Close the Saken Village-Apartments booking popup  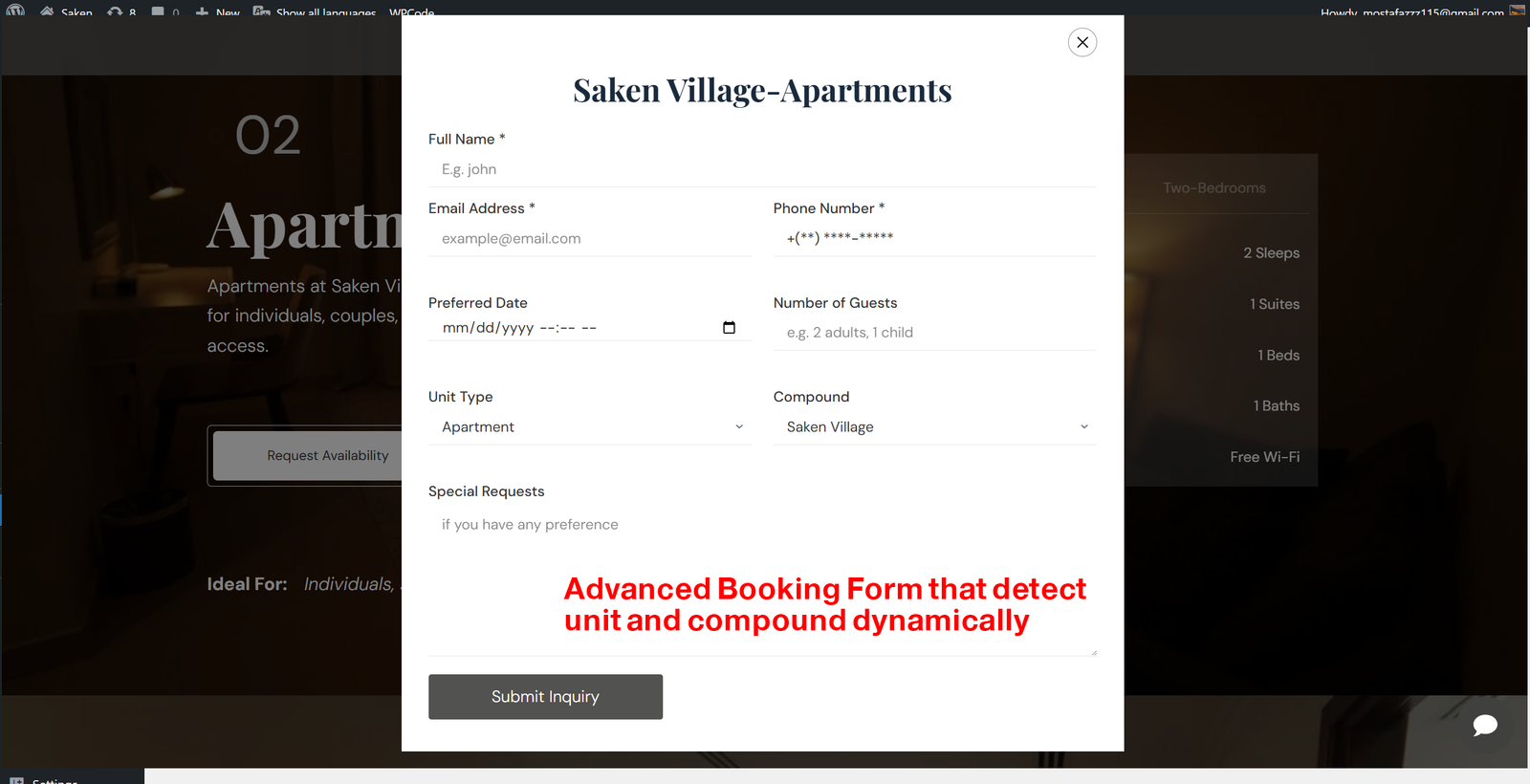click(1082, 42)
